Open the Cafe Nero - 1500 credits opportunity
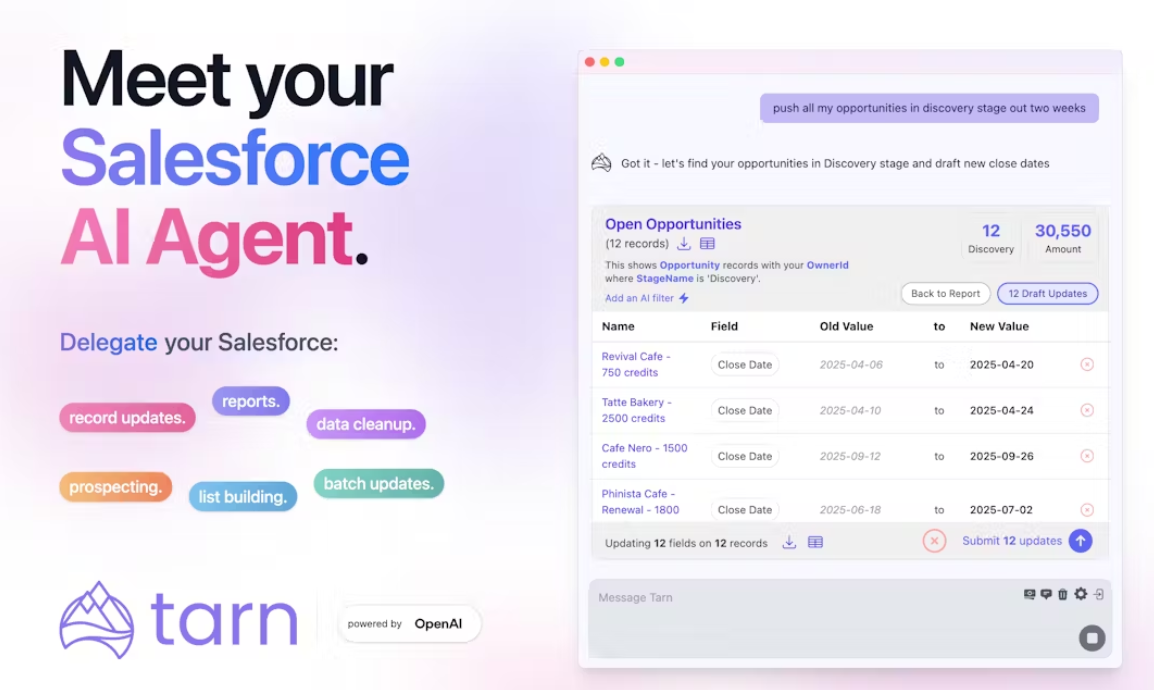 tap(644, 456)
